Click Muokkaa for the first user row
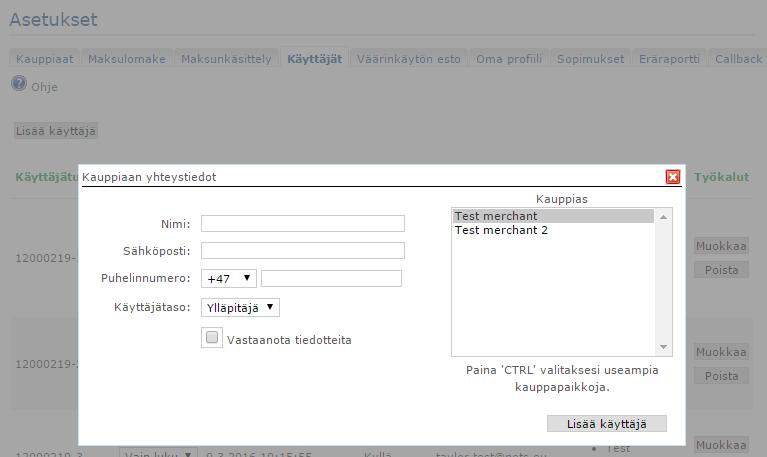This screenshot has height=457, width=767. 721,246
